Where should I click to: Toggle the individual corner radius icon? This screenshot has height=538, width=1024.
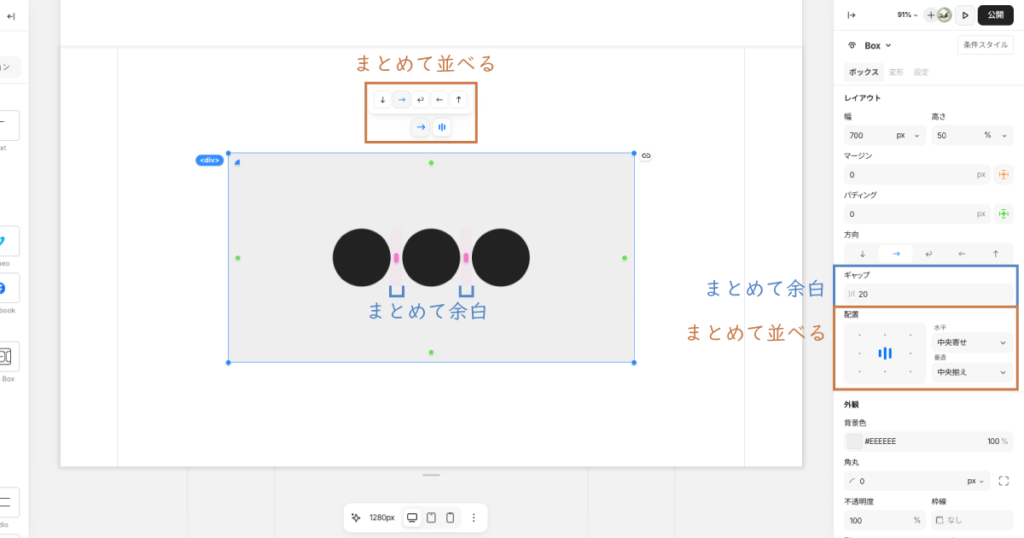click(1004, 481)
